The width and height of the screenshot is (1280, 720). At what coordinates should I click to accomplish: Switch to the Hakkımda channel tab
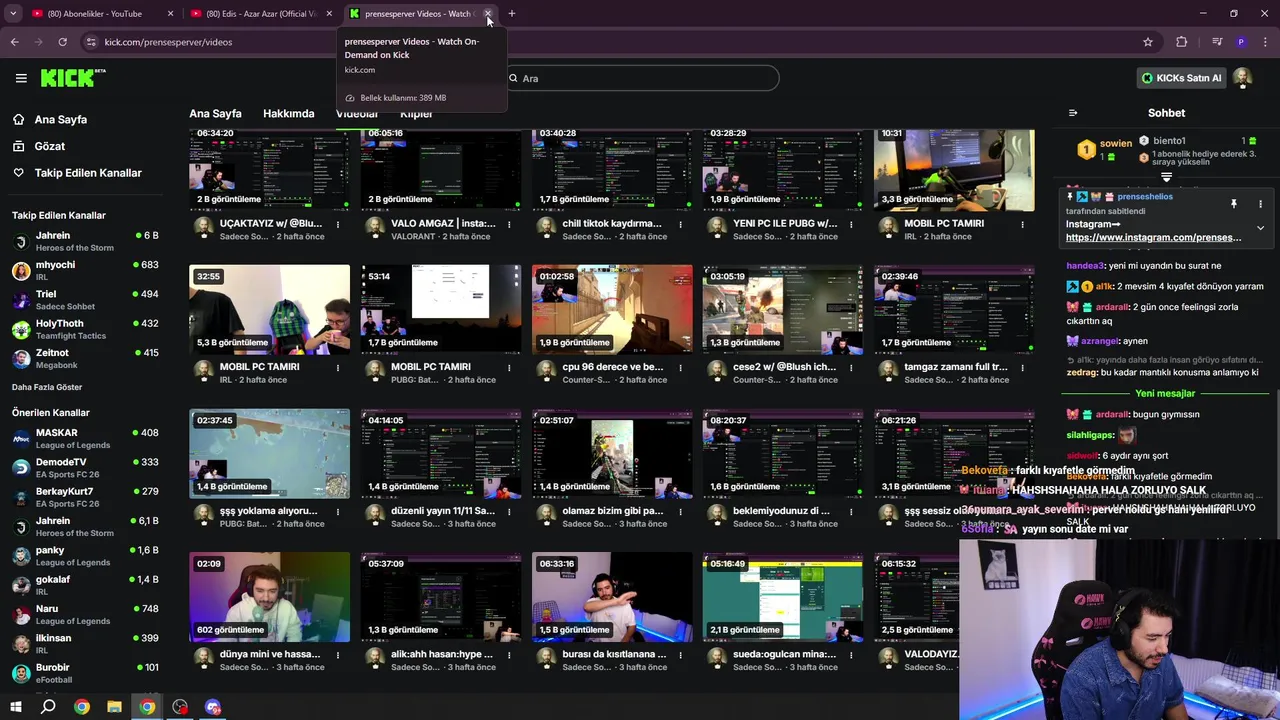click(x=289, y=113)
